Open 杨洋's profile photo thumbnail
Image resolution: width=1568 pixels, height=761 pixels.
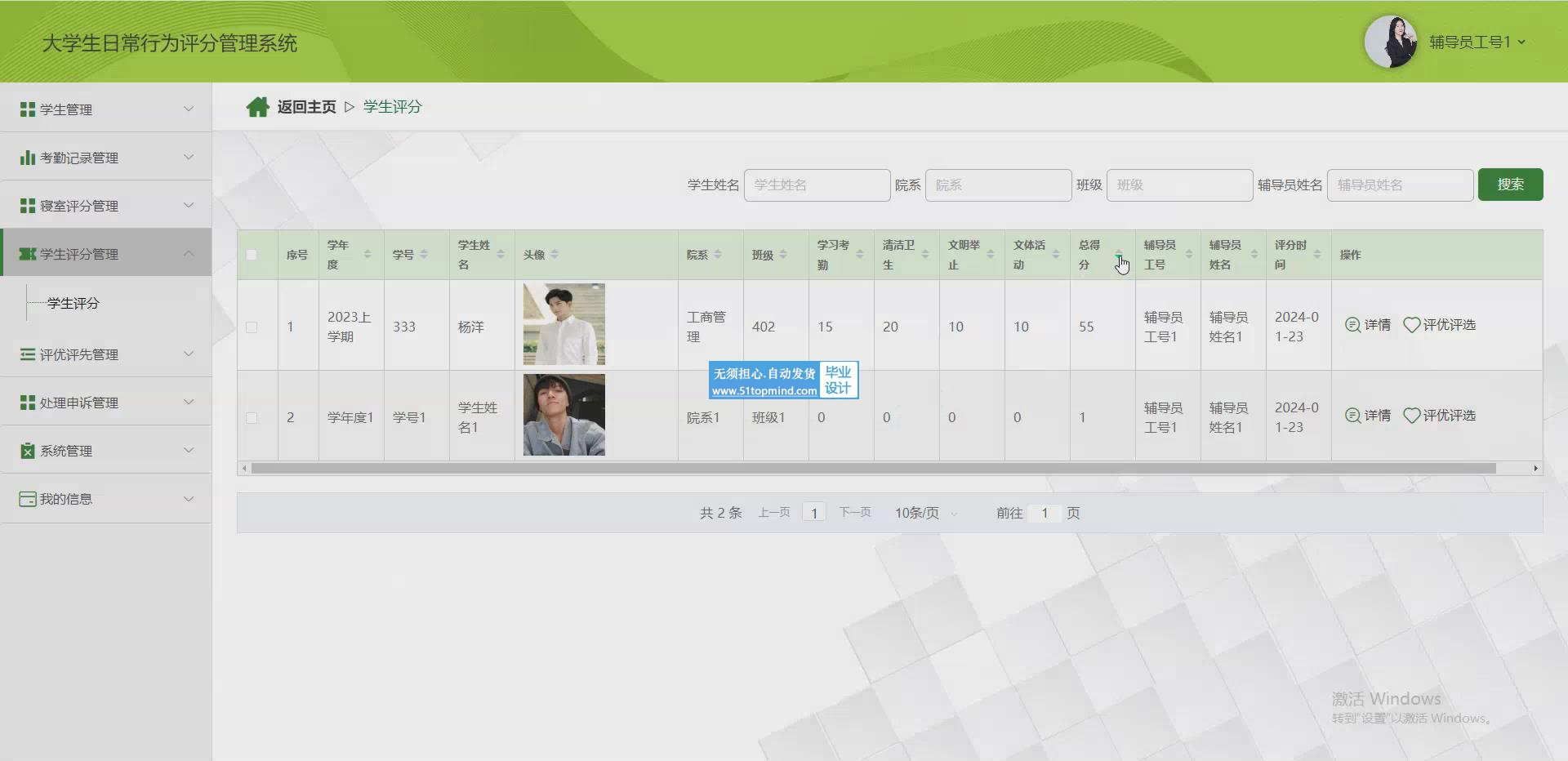[564, 324]
